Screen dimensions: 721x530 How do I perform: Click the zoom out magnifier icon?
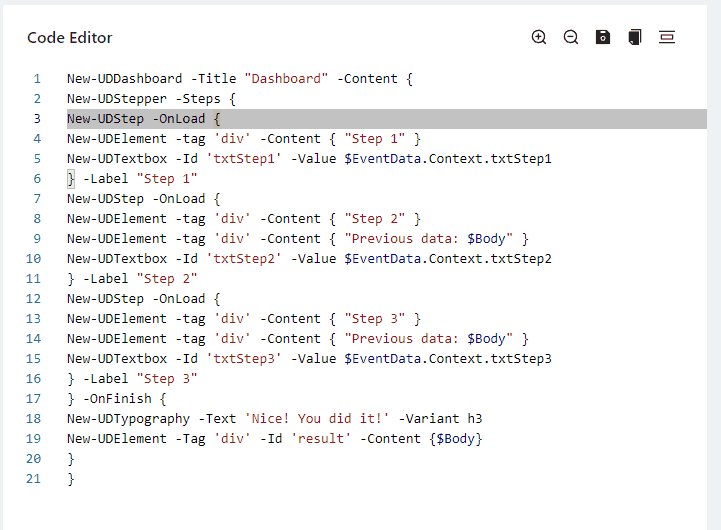571,37
